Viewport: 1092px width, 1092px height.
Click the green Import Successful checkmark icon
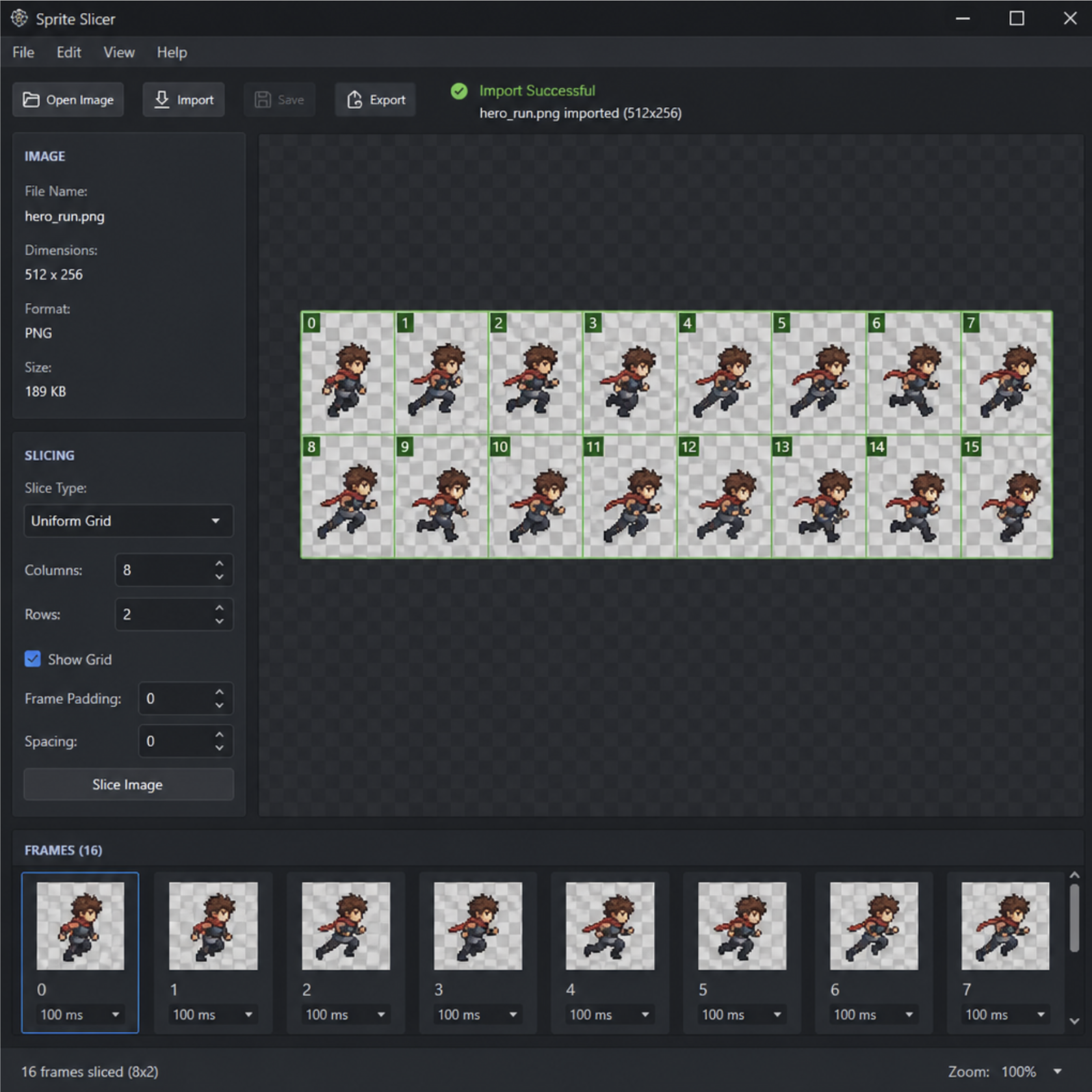tap(459, 91)
